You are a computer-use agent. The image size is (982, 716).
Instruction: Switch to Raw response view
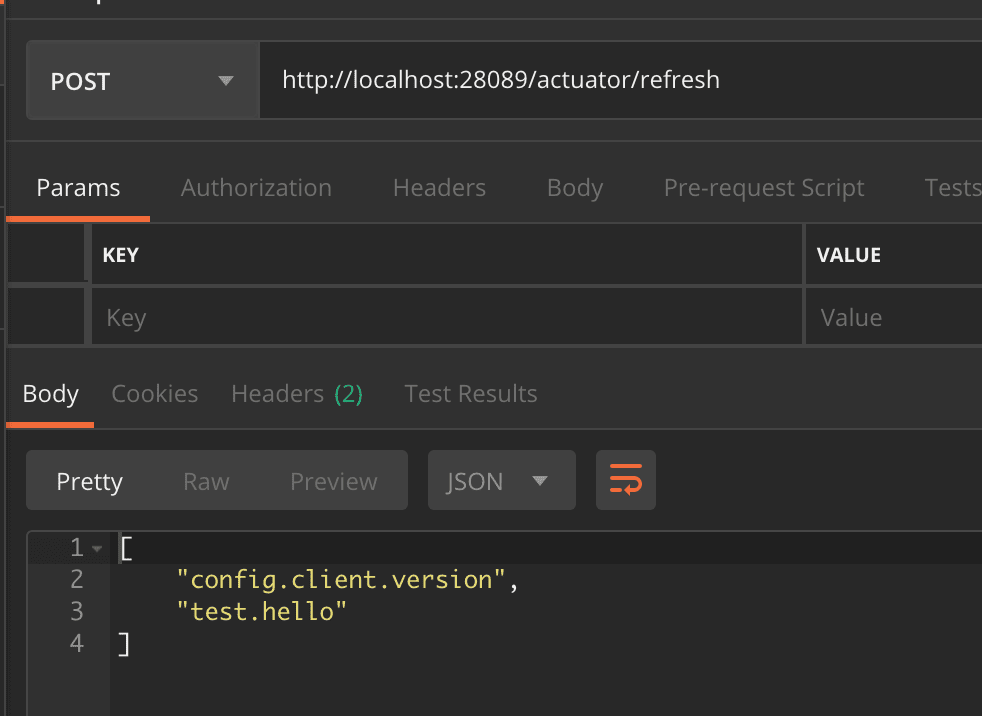pyautogui.click(x=206, y=481)
